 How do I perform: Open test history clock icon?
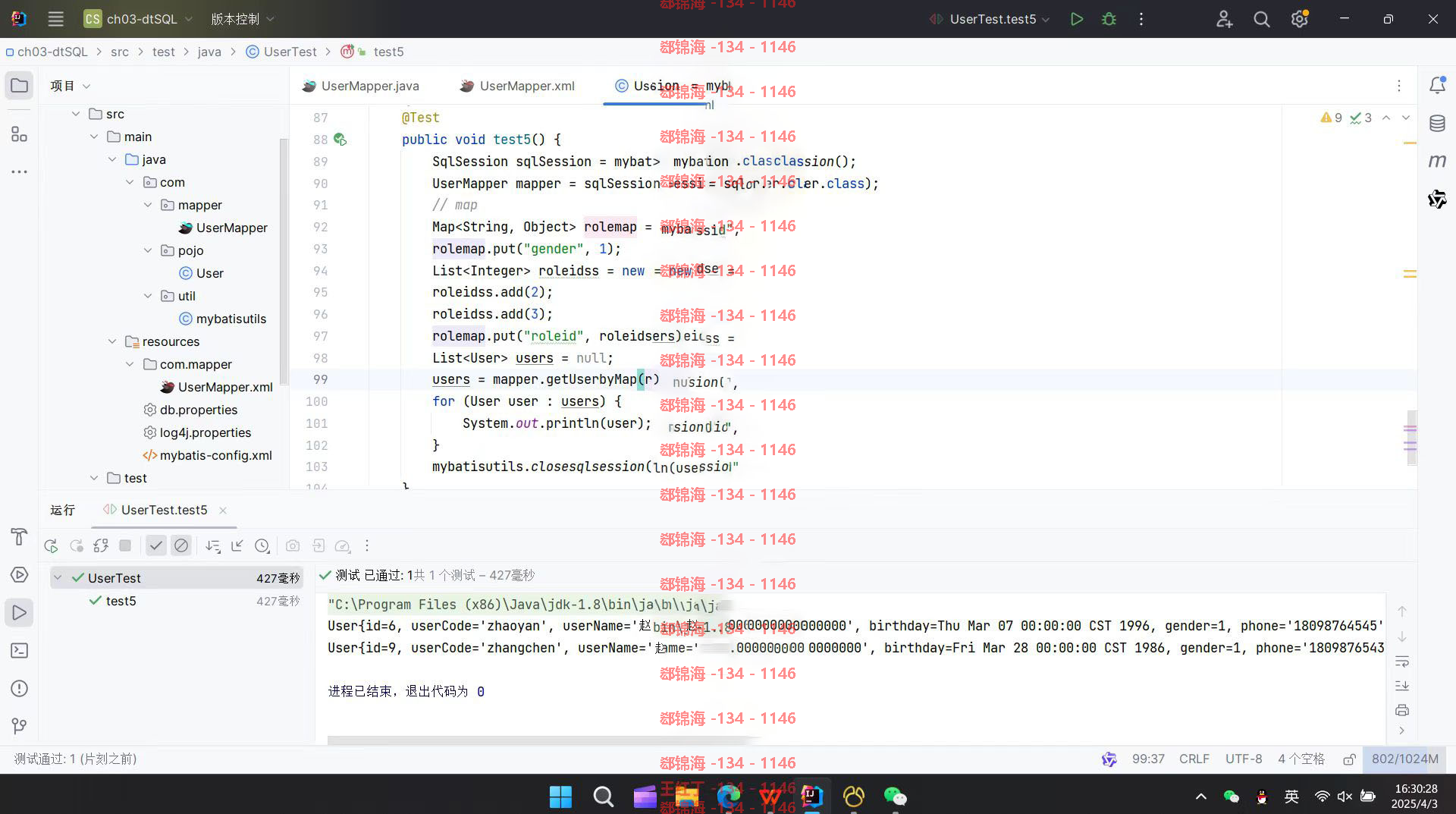pos(262,545)
